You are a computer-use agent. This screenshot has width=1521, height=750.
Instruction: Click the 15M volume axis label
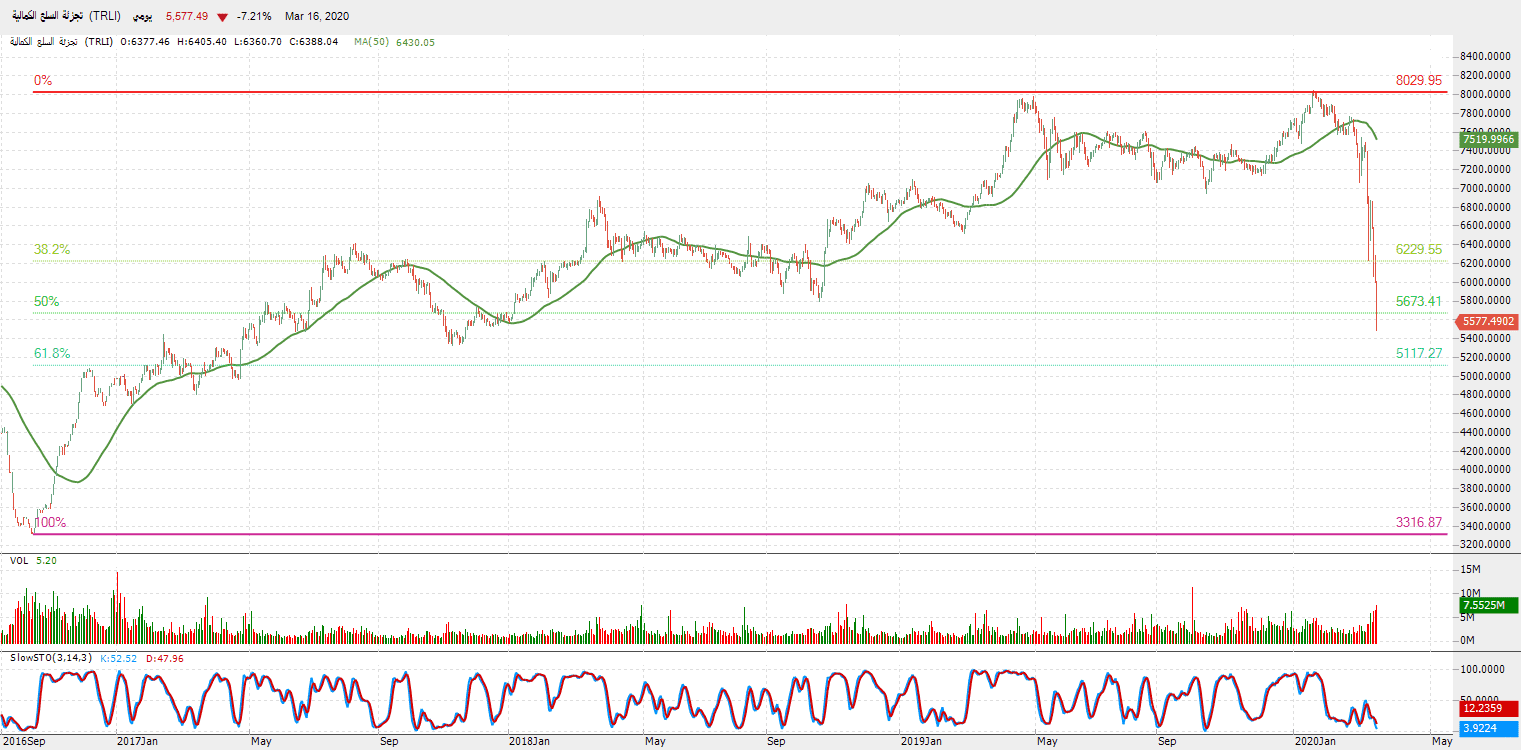click(1471, 570)
